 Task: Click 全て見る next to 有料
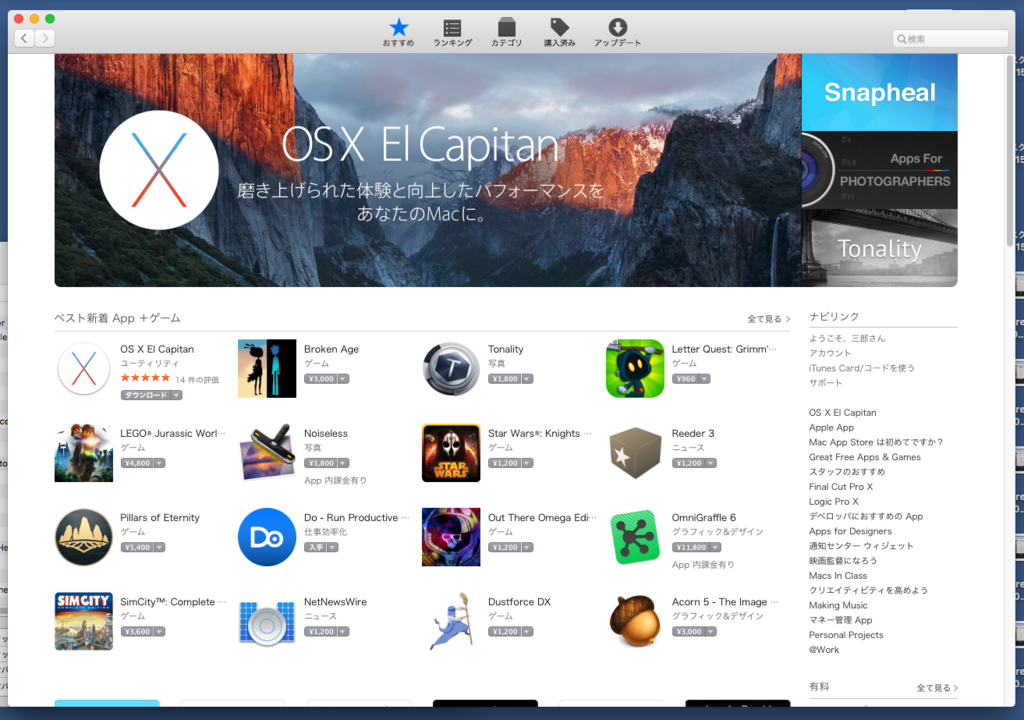click(x=937, y=688)
